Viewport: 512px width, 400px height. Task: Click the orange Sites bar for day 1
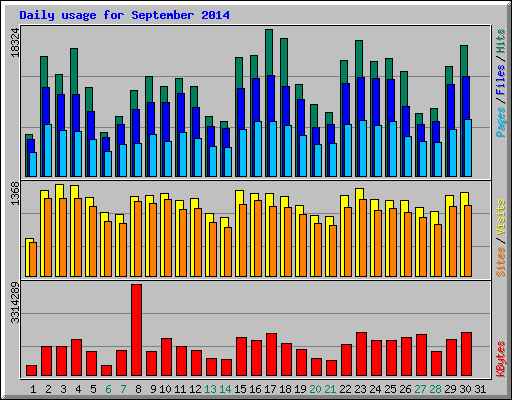(x=33, y=259)
